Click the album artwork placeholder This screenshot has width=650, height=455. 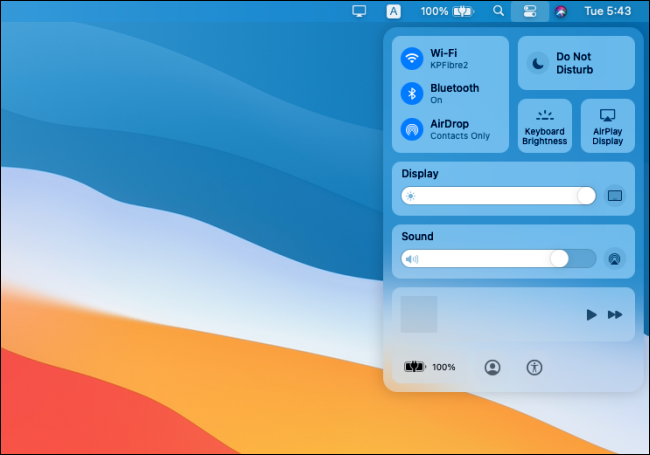coord(419,314)
